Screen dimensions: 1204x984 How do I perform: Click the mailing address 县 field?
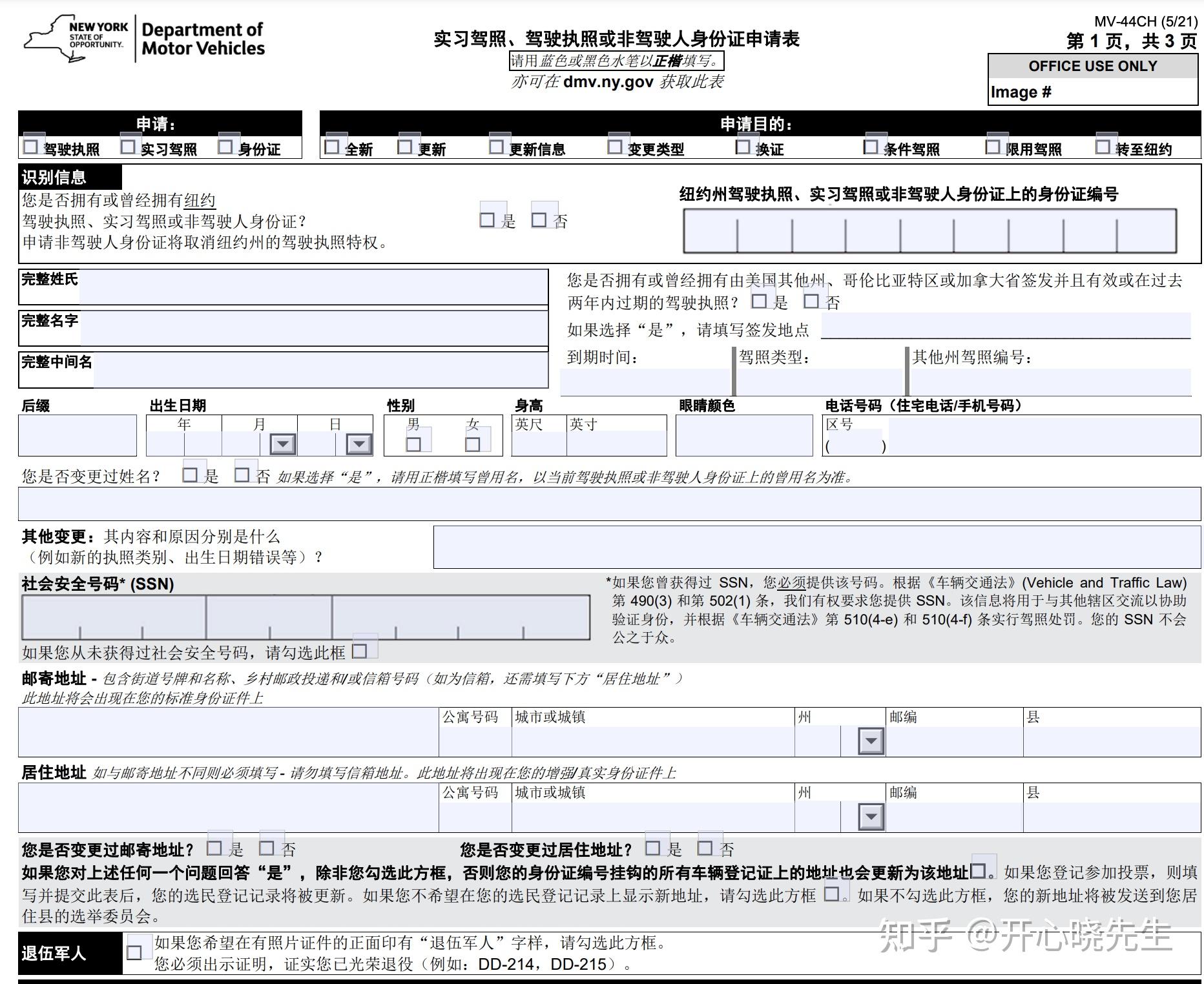(x=1112, y=741)
